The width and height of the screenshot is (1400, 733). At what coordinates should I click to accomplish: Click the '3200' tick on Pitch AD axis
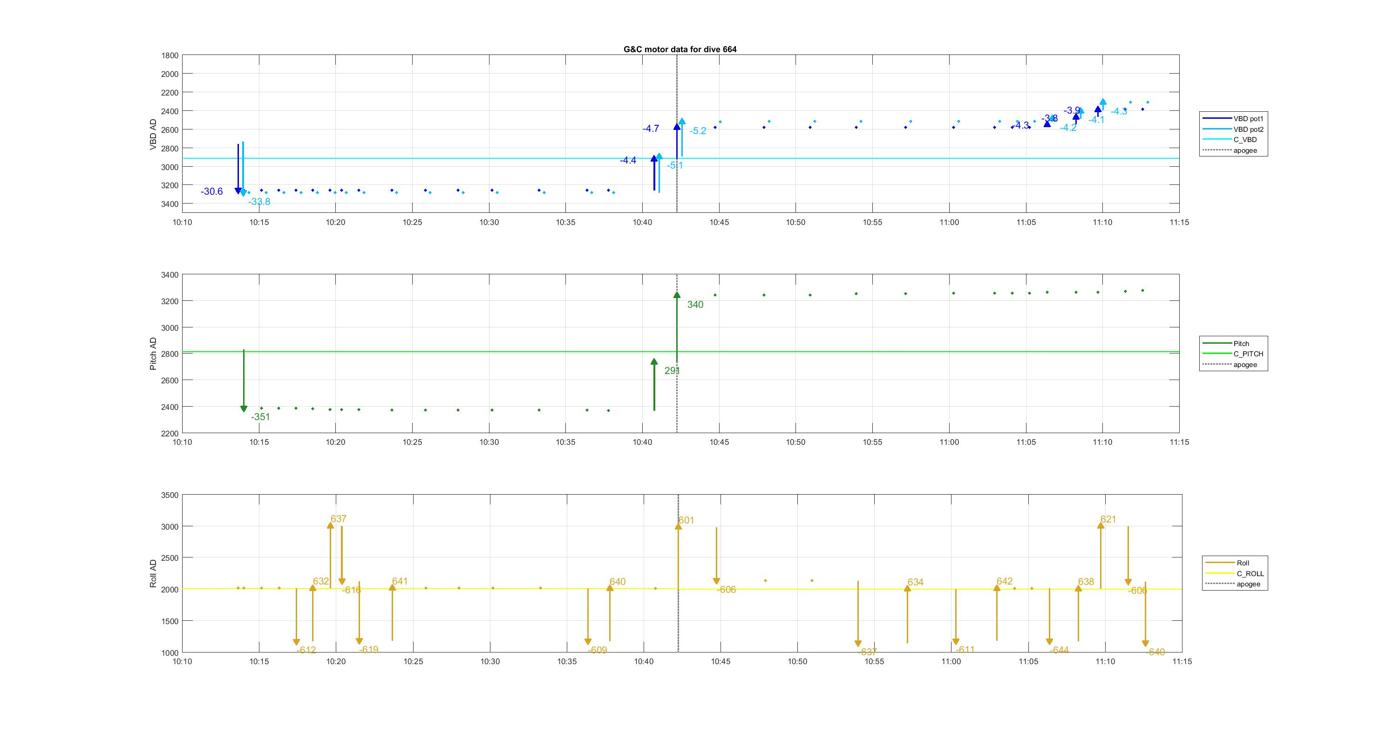pyautogui.click(x=170, y=301)
